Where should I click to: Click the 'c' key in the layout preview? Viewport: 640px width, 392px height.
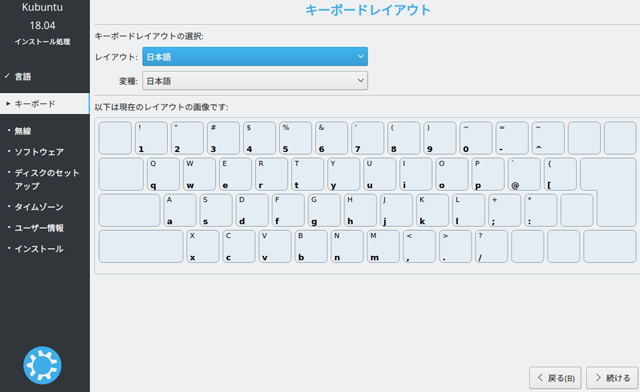(239, 246)
